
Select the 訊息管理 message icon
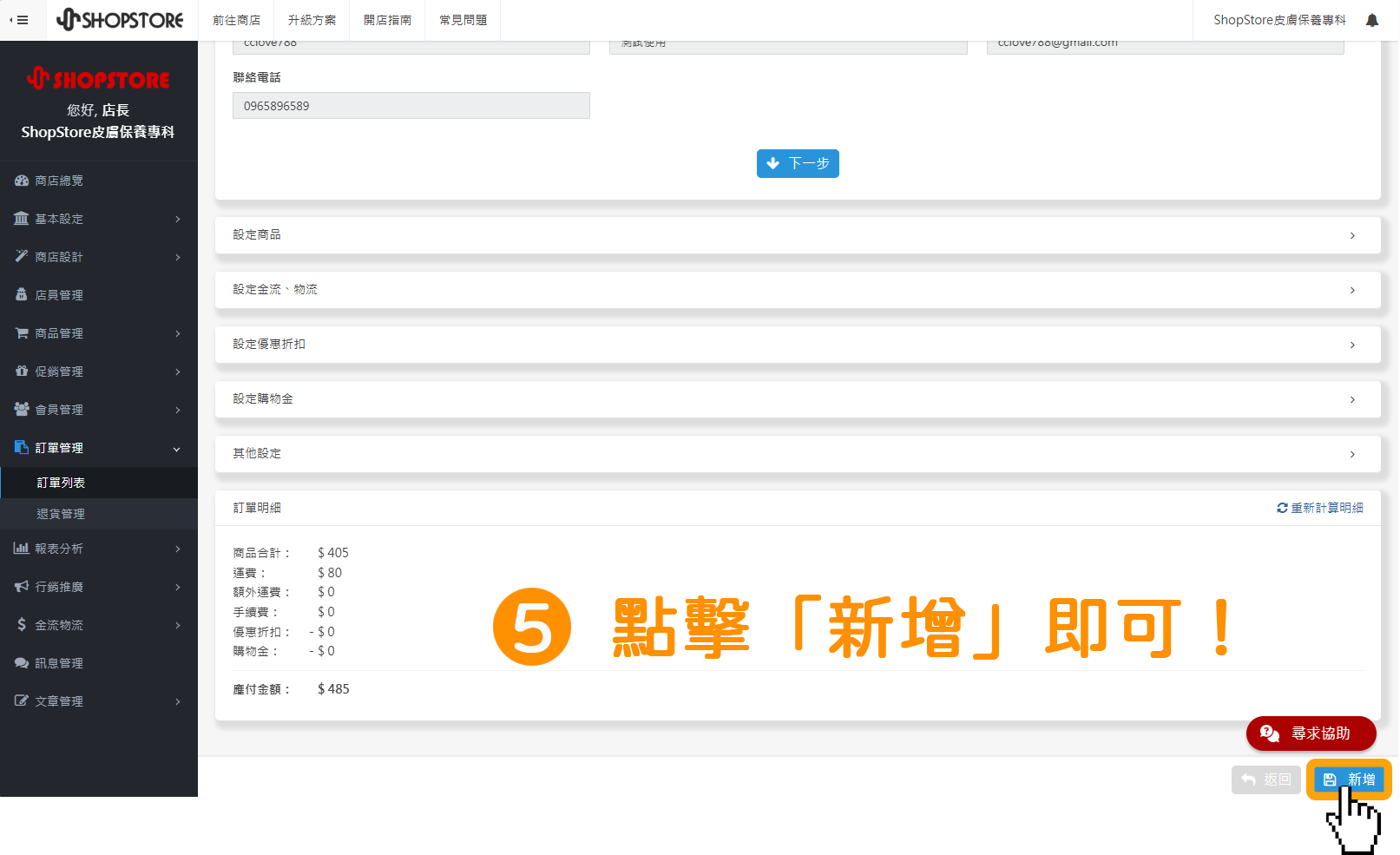point(22,662)
